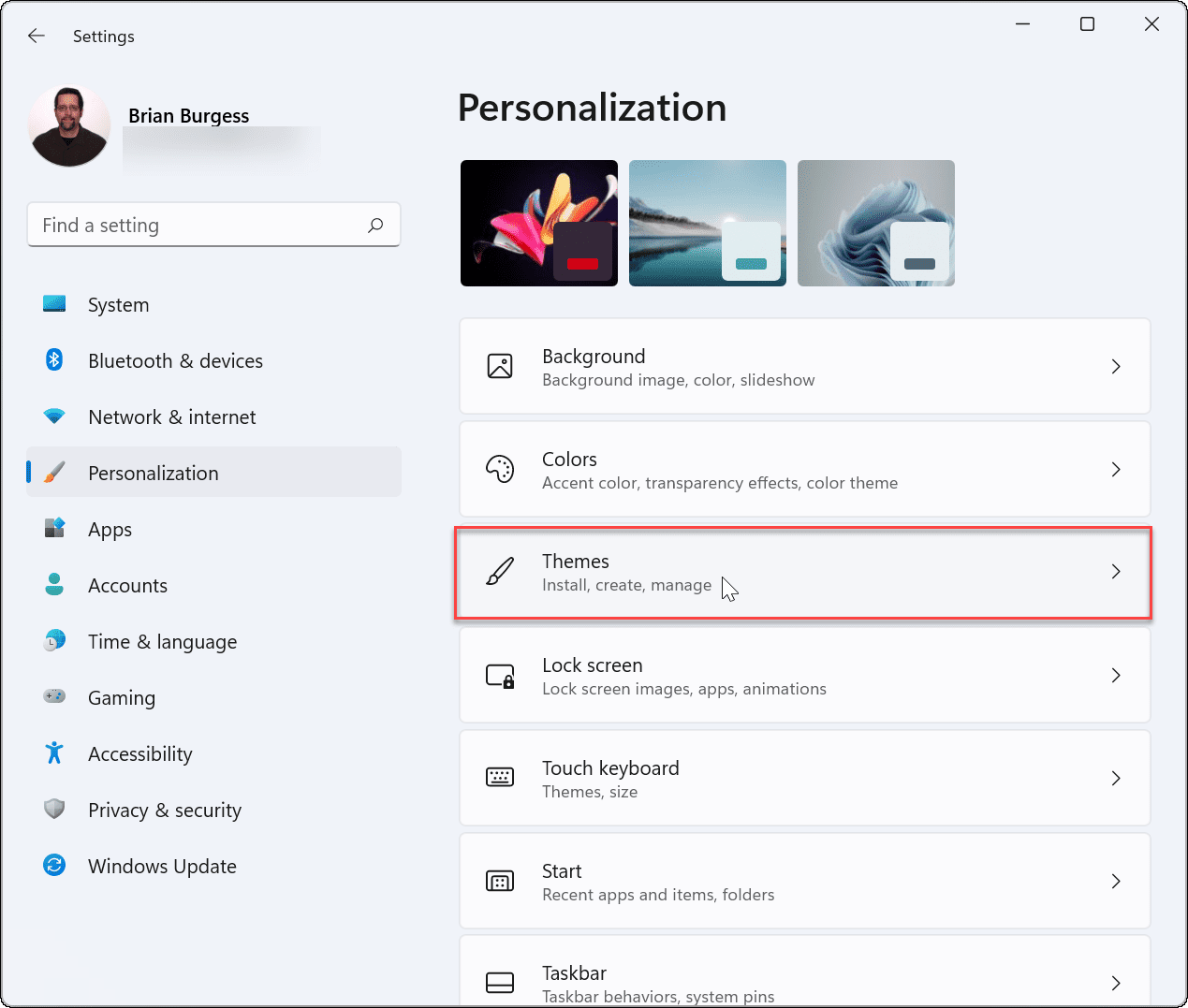The height and width of the screenshot is (1008, 1188).
Task: Click the back arrow in Settings
Action: click(x=36, y=36)
